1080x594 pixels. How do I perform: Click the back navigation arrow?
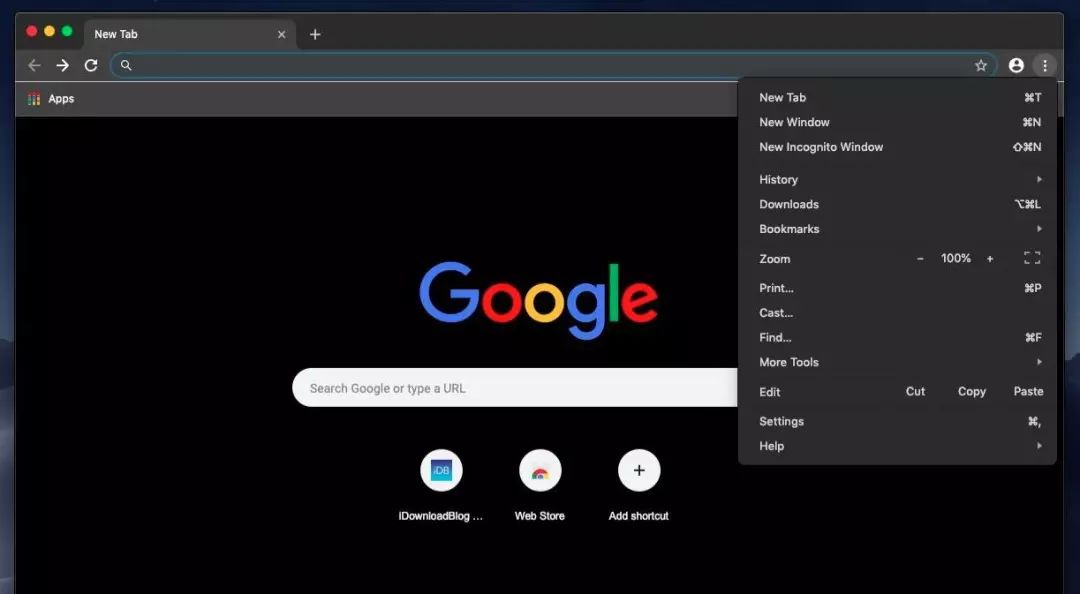34,65
